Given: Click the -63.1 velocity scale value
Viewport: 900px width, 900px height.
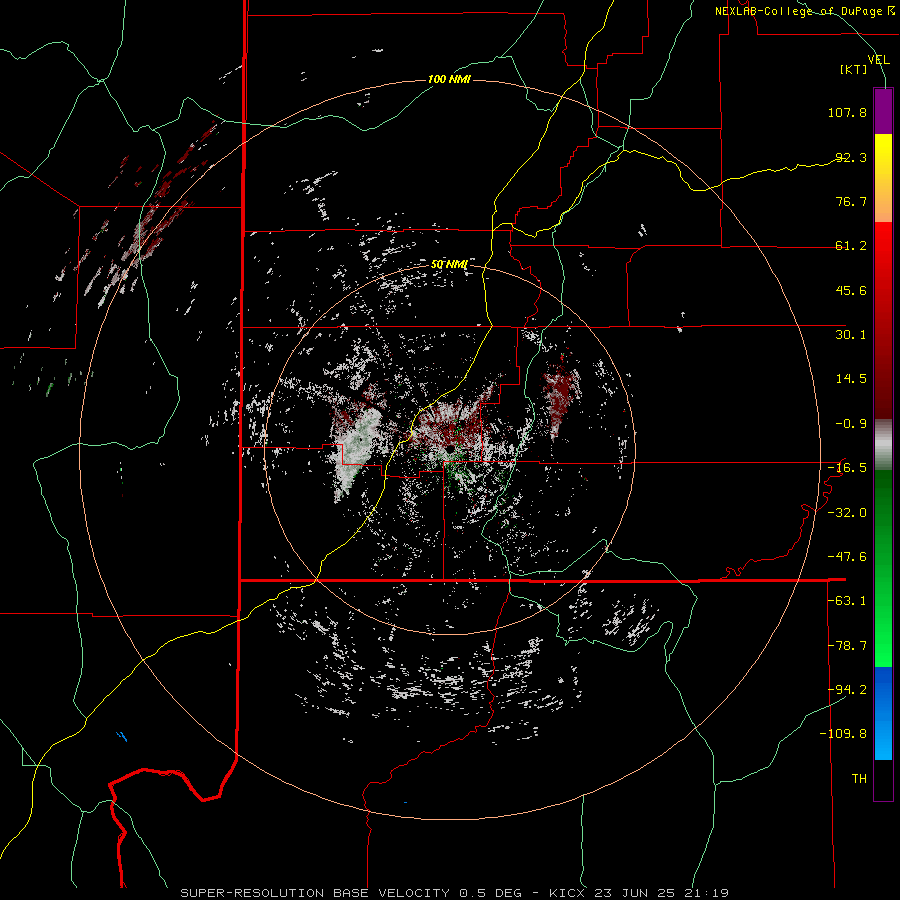Looking at the screenshot, I should pos(847,601).
